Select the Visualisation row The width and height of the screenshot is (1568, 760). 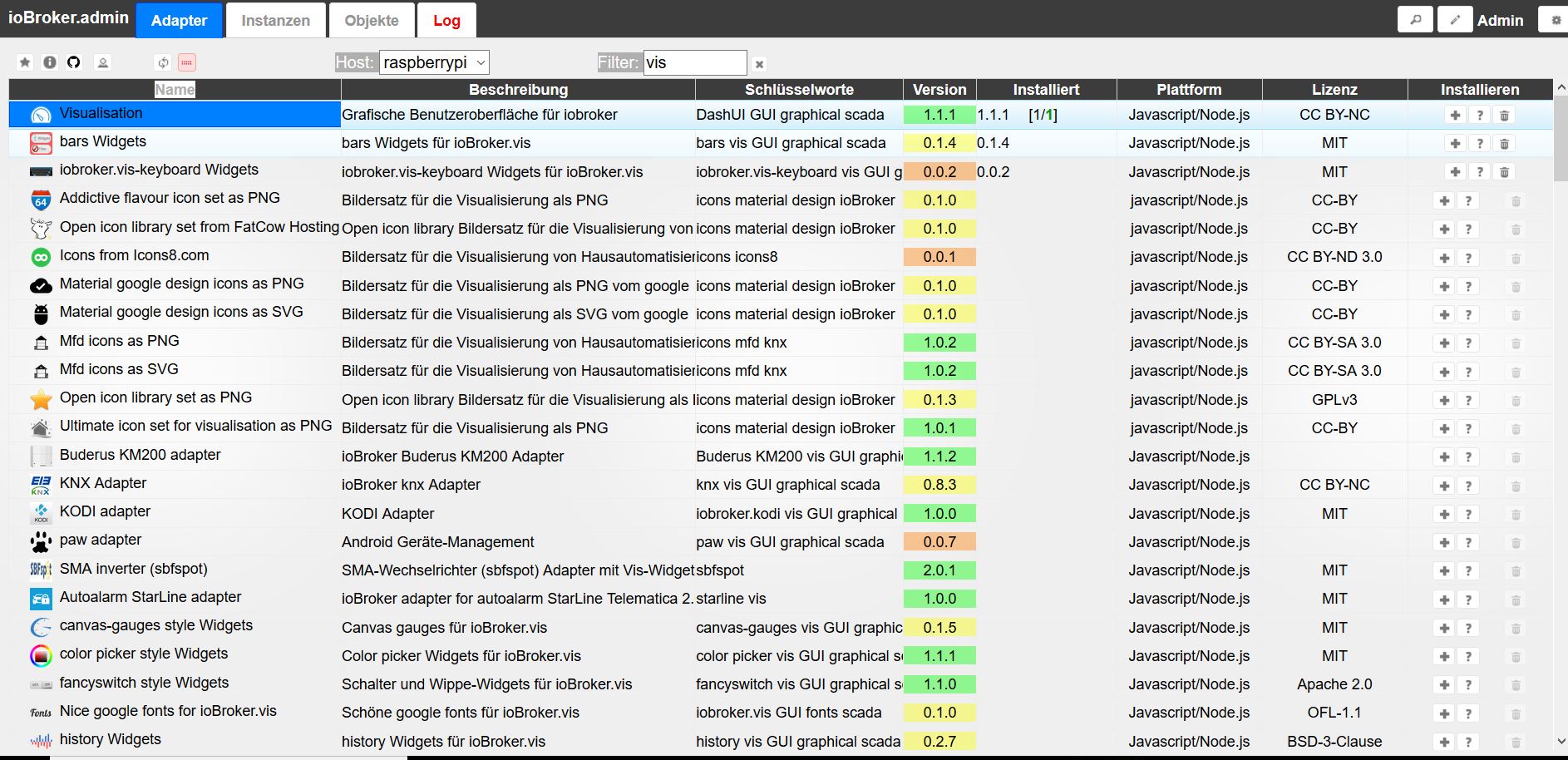click(780, 115)
